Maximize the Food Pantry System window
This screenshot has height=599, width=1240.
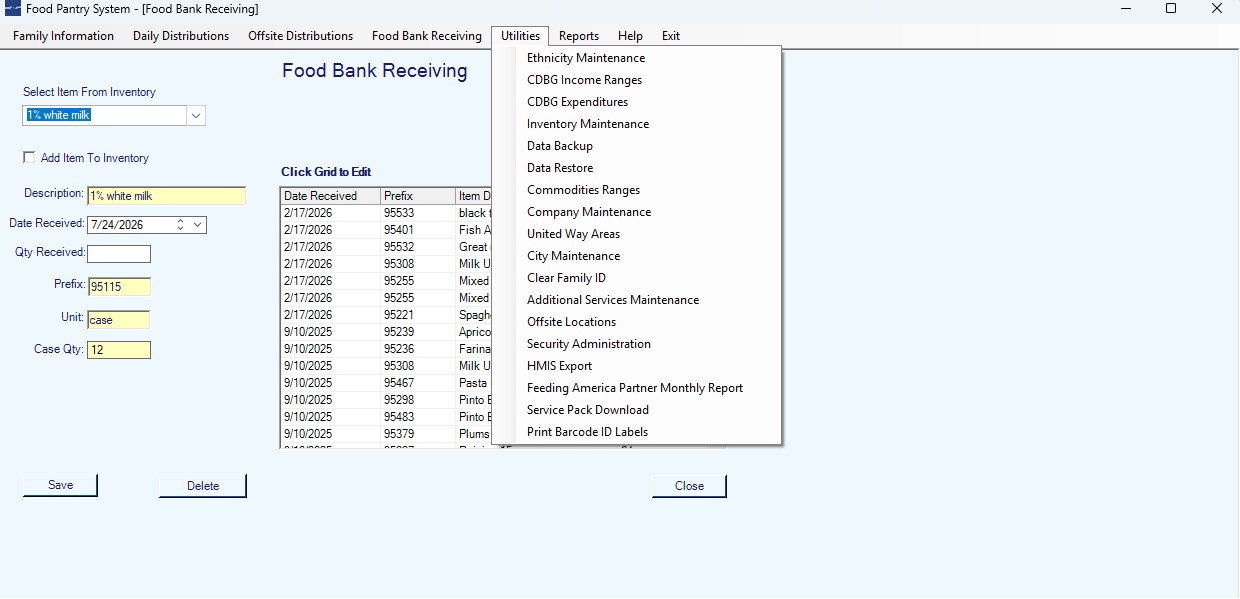1171,9
